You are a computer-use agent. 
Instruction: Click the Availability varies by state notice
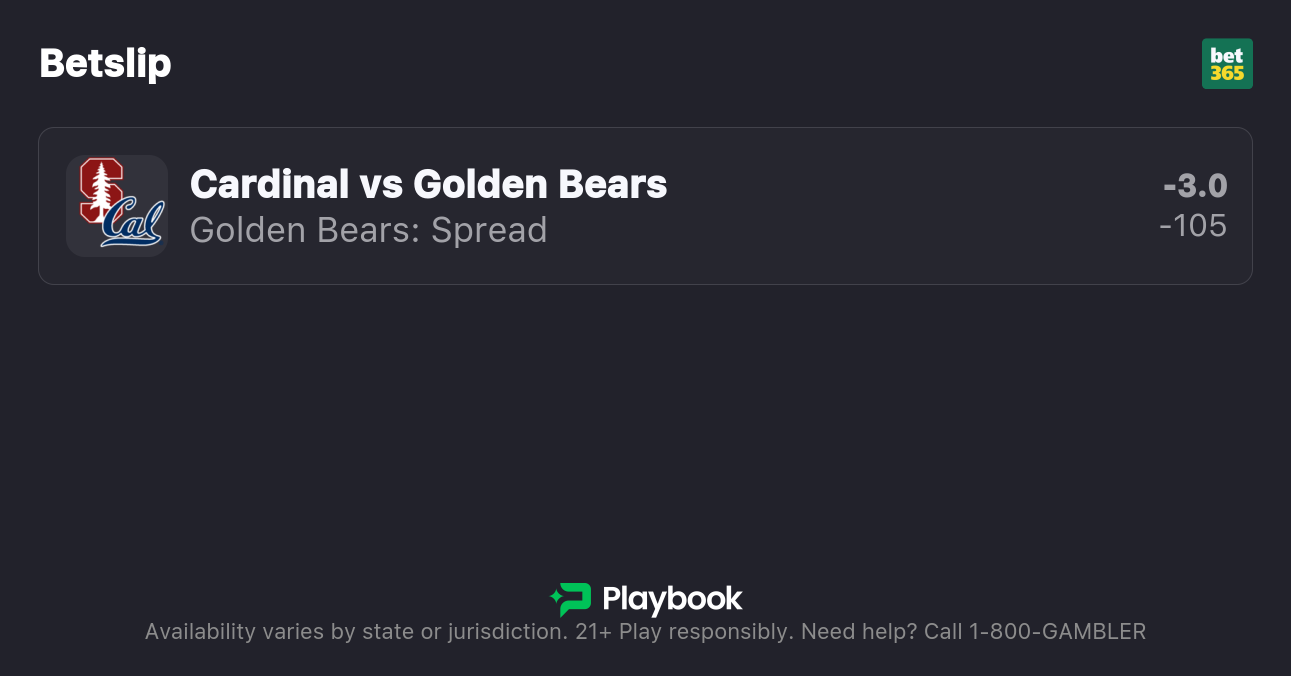(355, 632)
